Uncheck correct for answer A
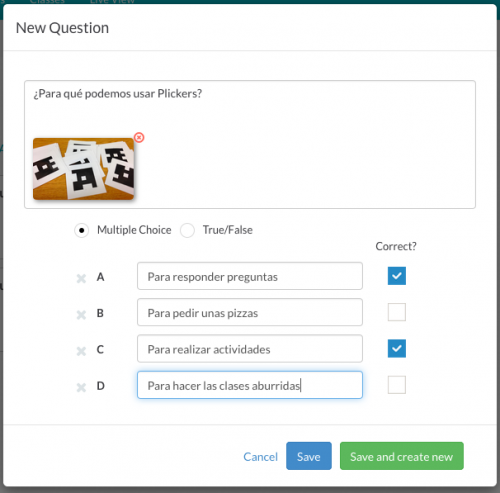This screenshot has height=493, width=500. [397, 276]
